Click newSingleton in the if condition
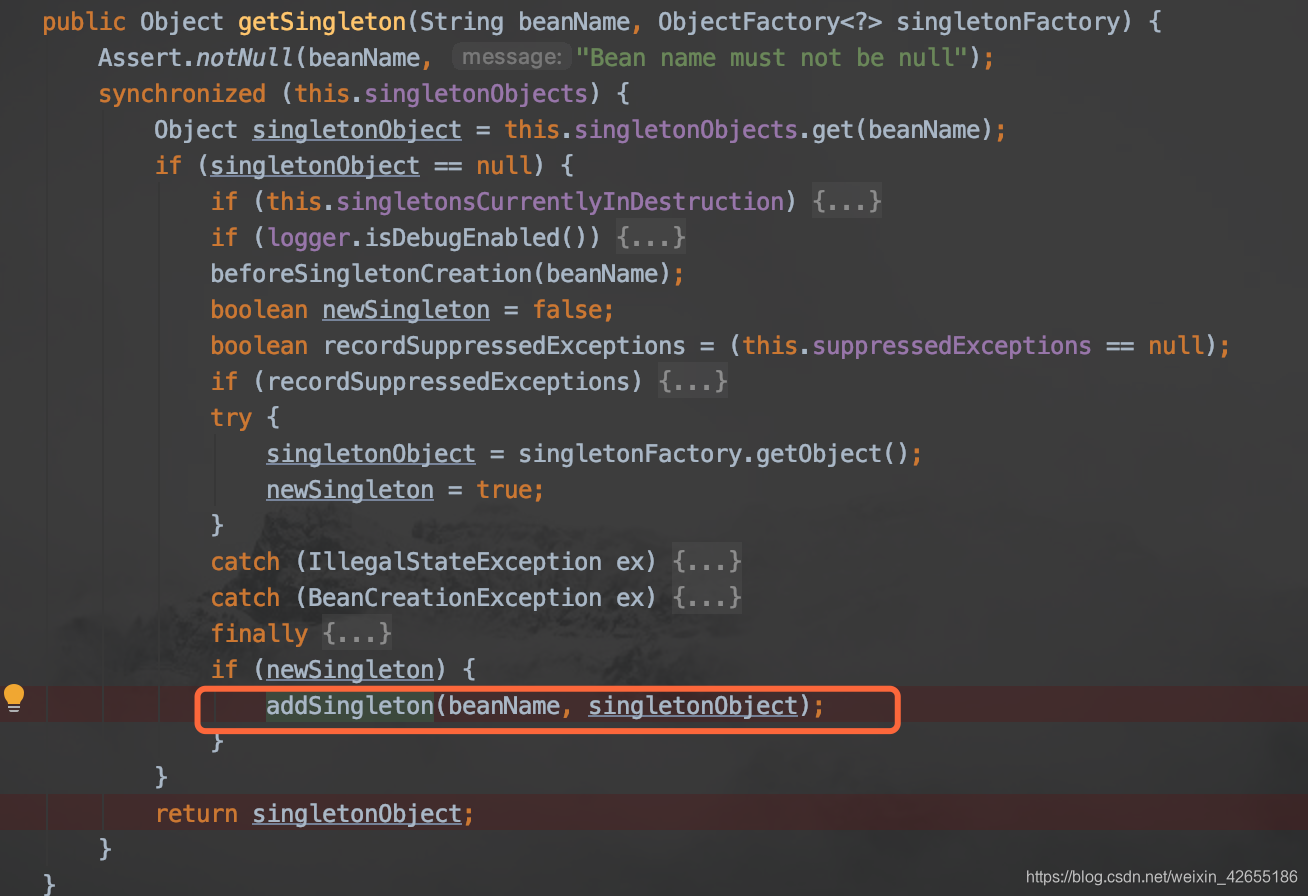The image size is (1308, 896). pos(350,670)
